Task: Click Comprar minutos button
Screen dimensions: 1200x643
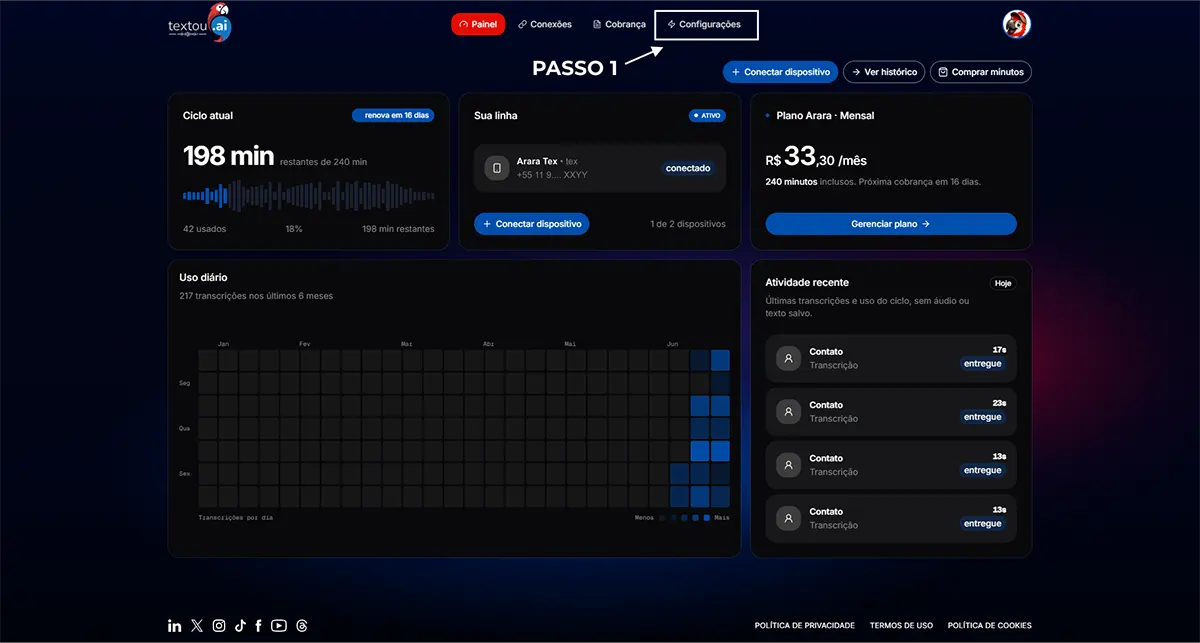Action: (980, 72)
